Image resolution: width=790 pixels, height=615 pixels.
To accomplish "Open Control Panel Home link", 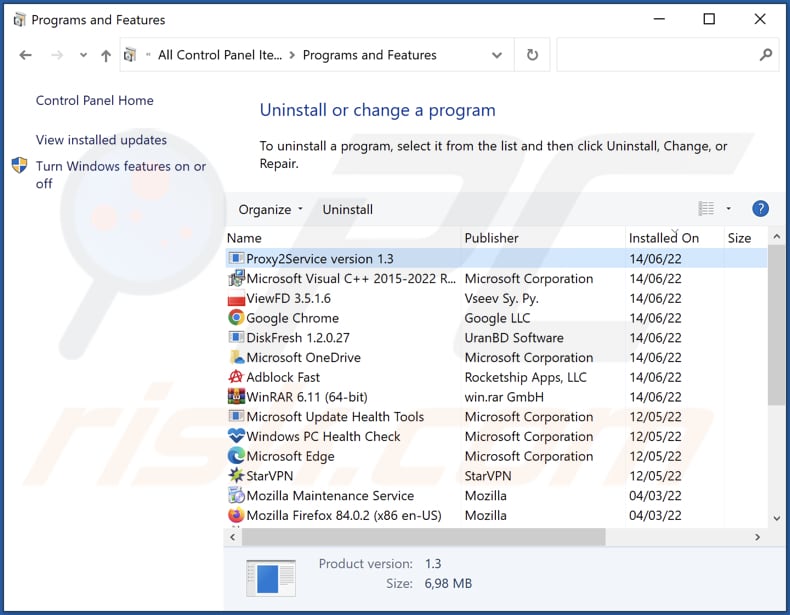I will [95, 100].
